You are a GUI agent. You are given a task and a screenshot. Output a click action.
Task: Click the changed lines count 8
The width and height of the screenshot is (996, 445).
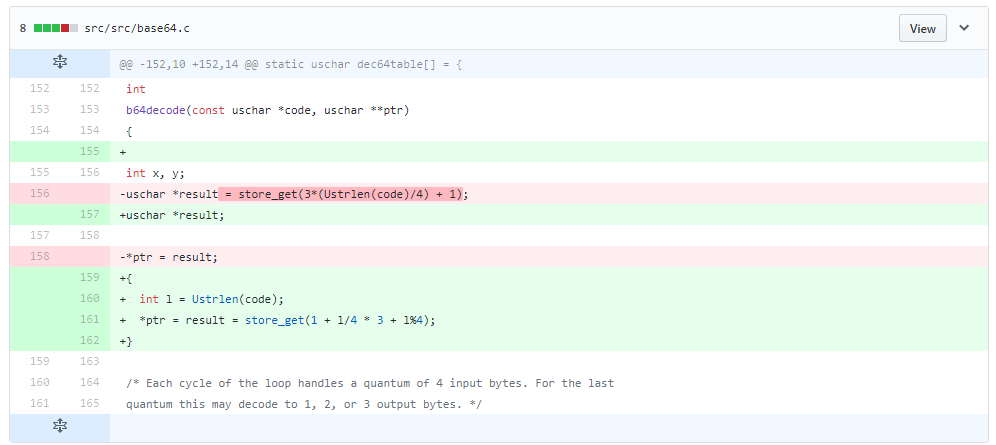(x=23, y=28)
